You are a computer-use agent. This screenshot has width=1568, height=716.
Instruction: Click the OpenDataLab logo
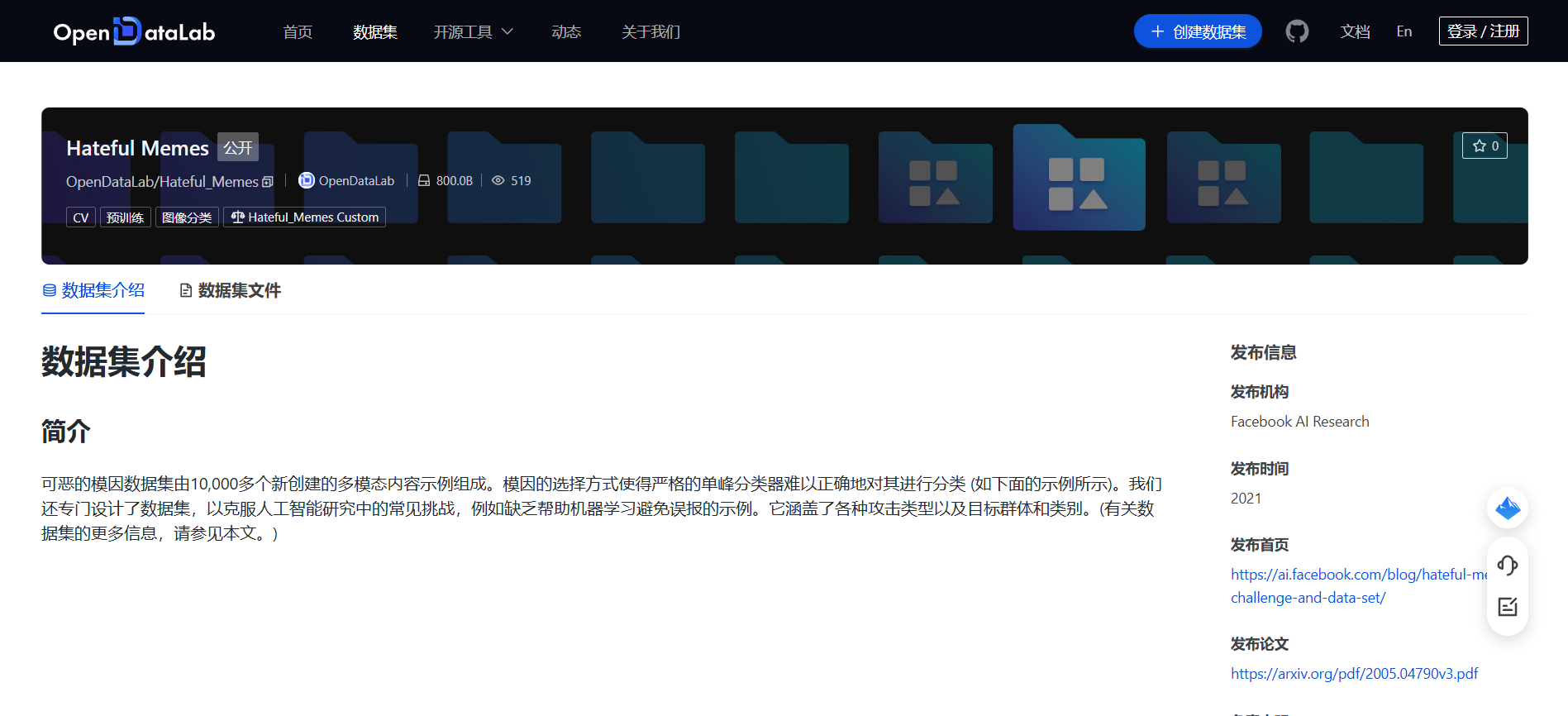click(x=134, y=31)
